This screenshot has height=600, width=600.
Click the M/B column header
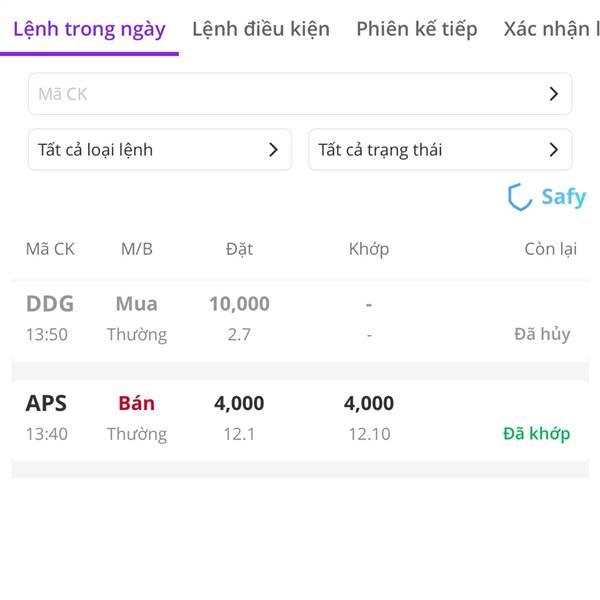137,249
